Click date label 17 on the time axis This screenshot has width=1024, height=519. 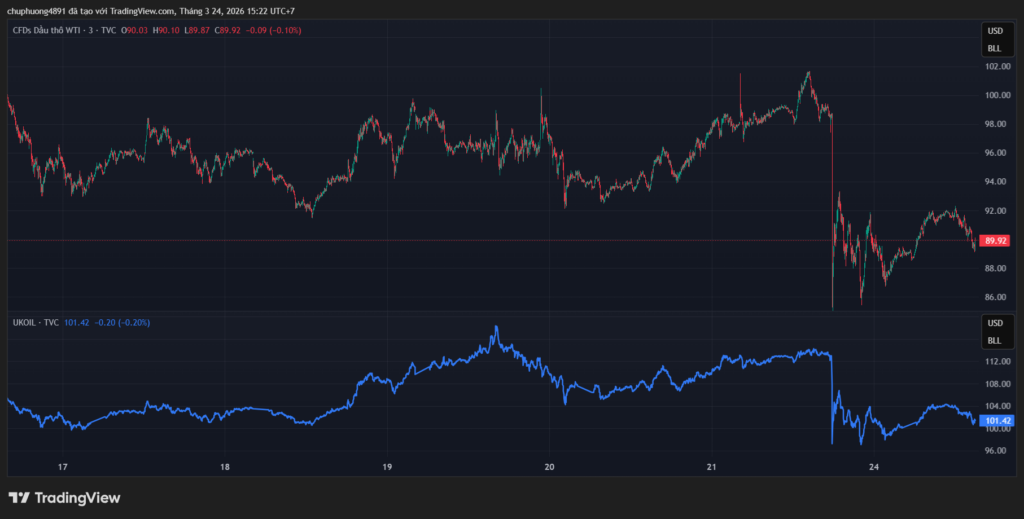[62, 467]
